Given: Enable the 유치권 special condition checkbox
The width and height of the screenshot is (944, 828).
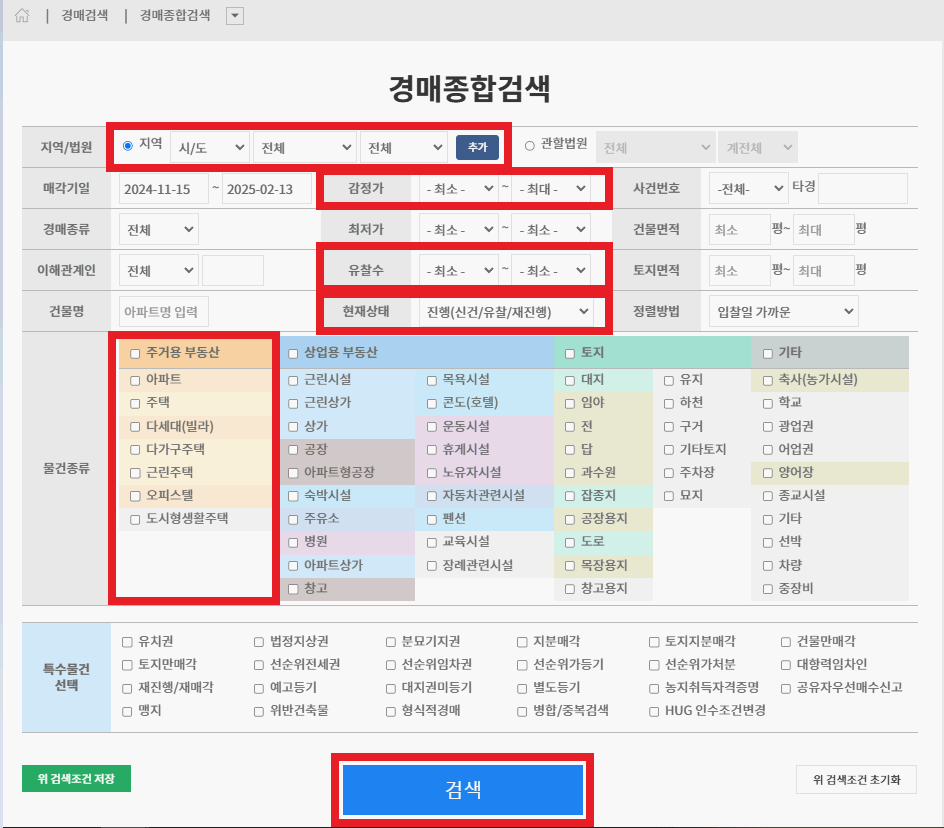Looking at the screenshot, I should tap(125, 641).
